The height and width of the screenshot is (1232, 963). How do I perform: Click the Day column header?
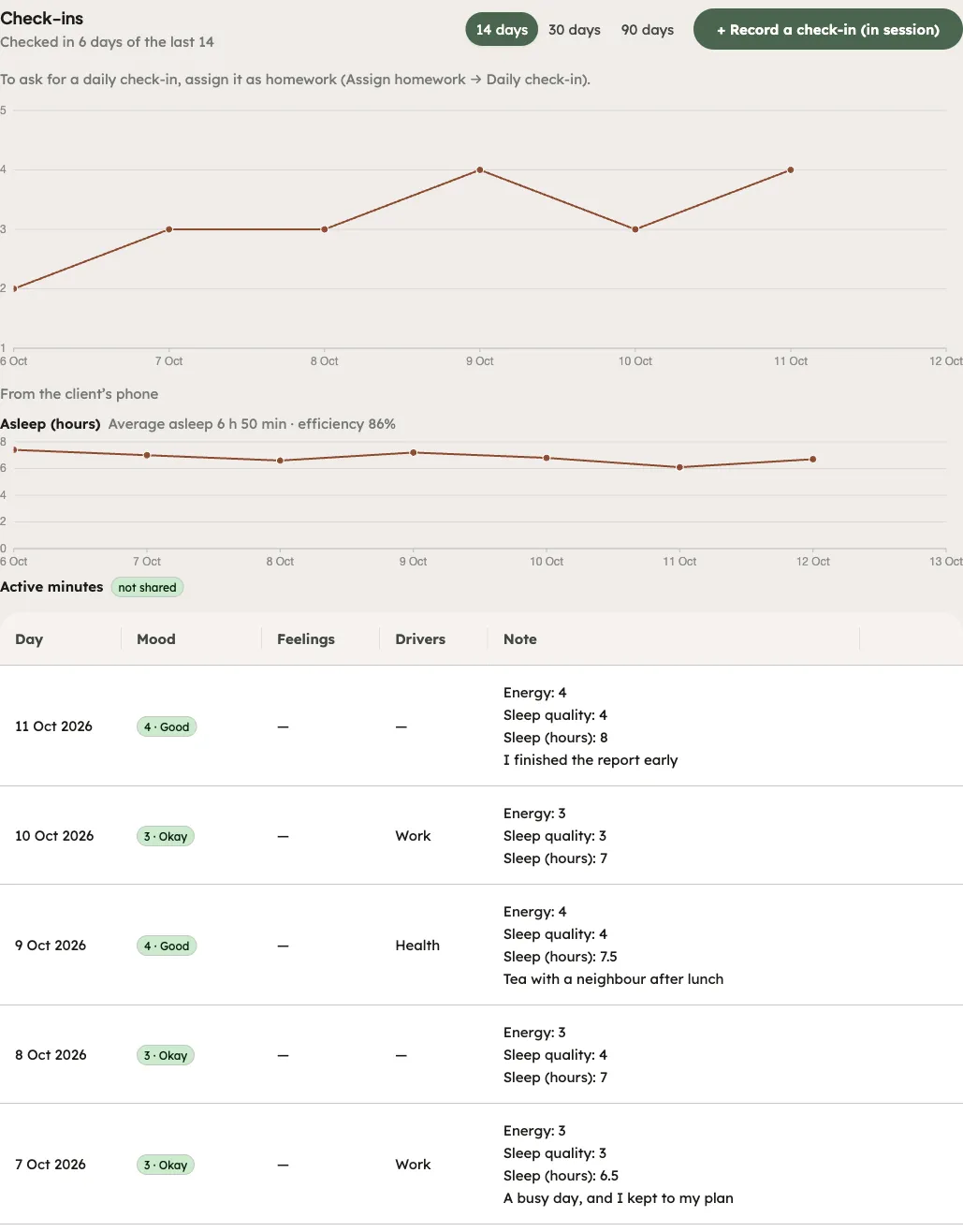click(29, 639)
